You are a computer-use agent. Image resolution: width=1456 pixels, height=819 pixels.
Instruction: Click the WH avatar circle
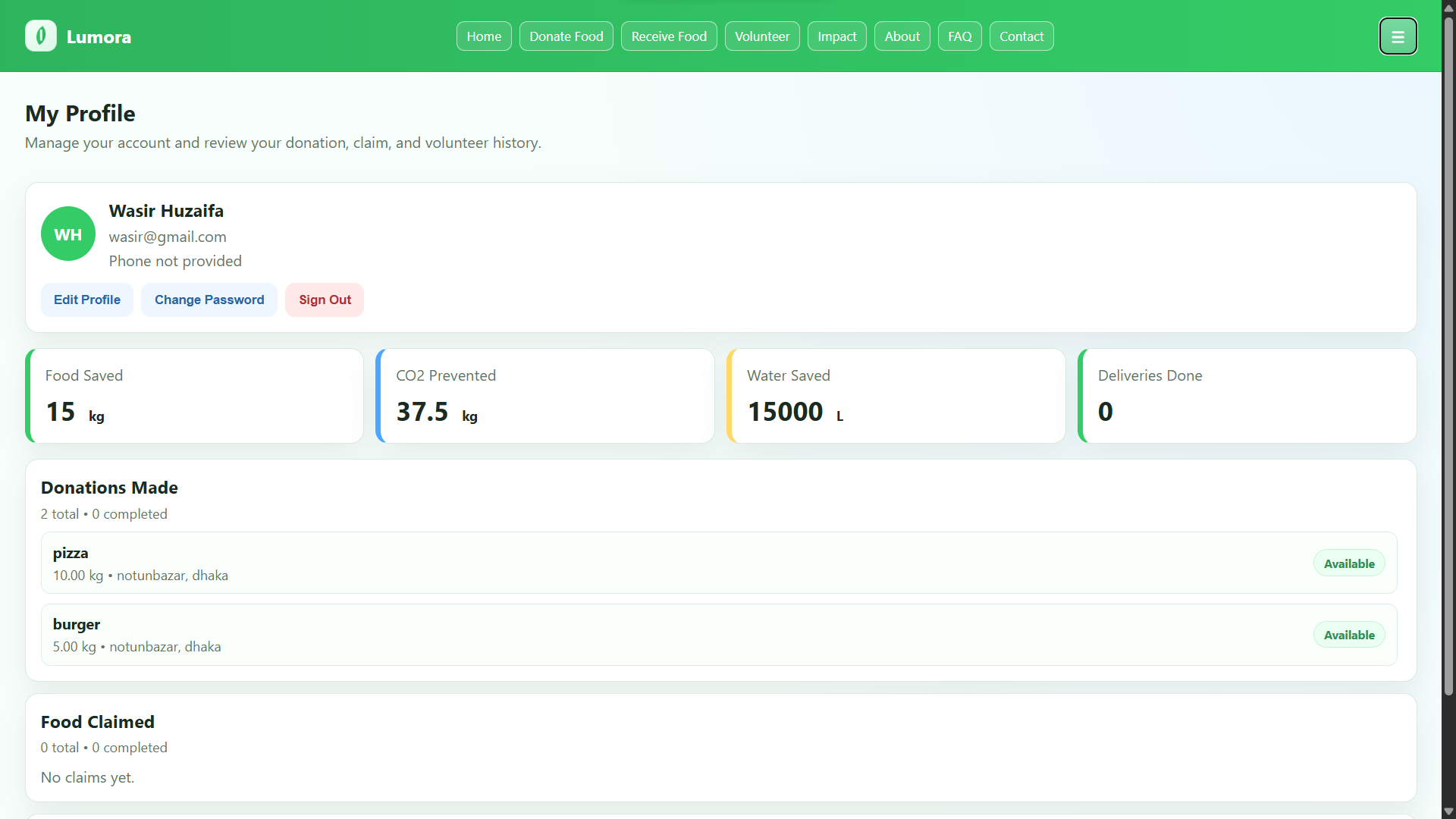68,234
